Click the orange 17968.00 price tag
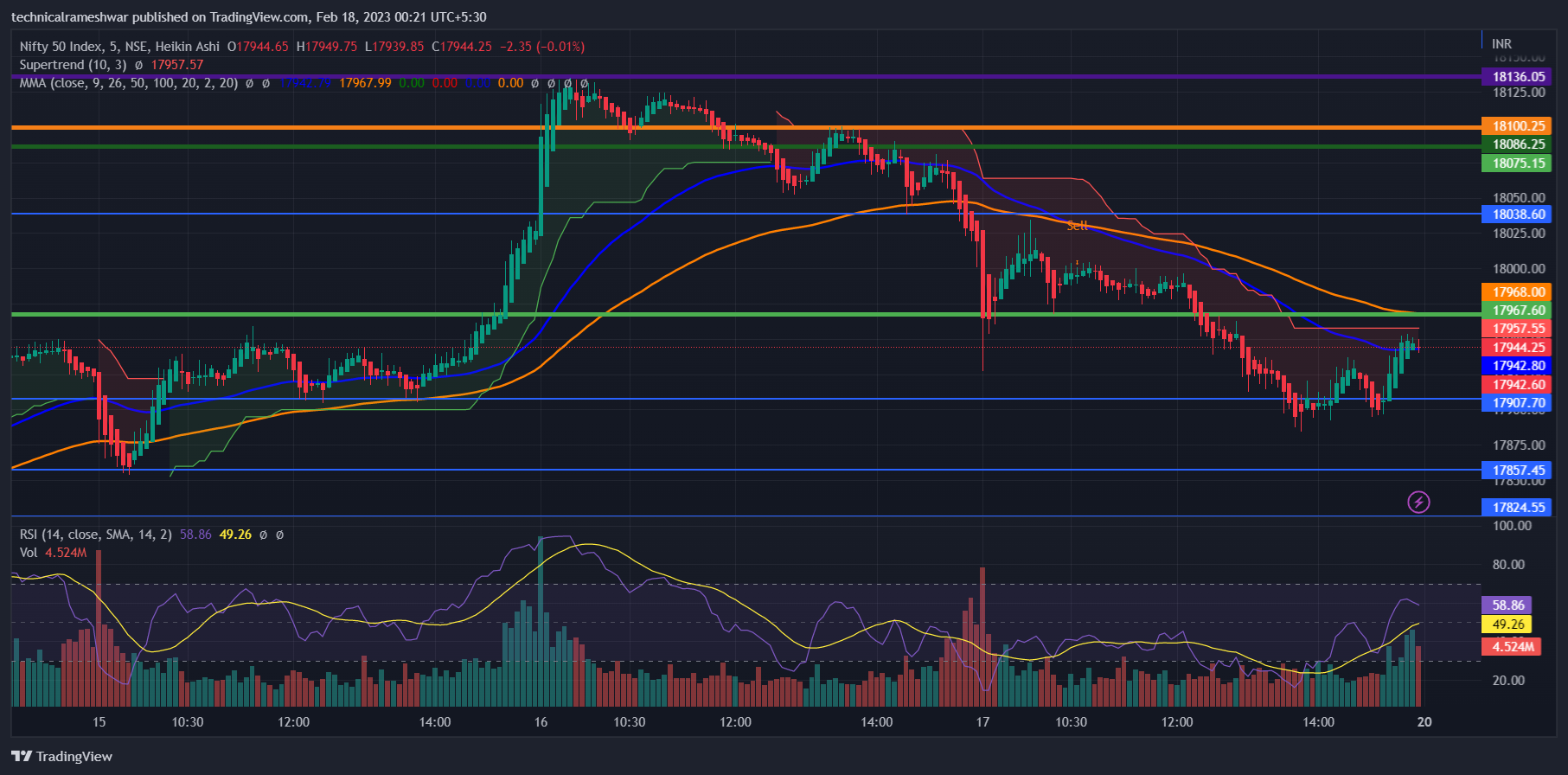This screenshot has width=1568, height=775. (x=1515, y=292)
